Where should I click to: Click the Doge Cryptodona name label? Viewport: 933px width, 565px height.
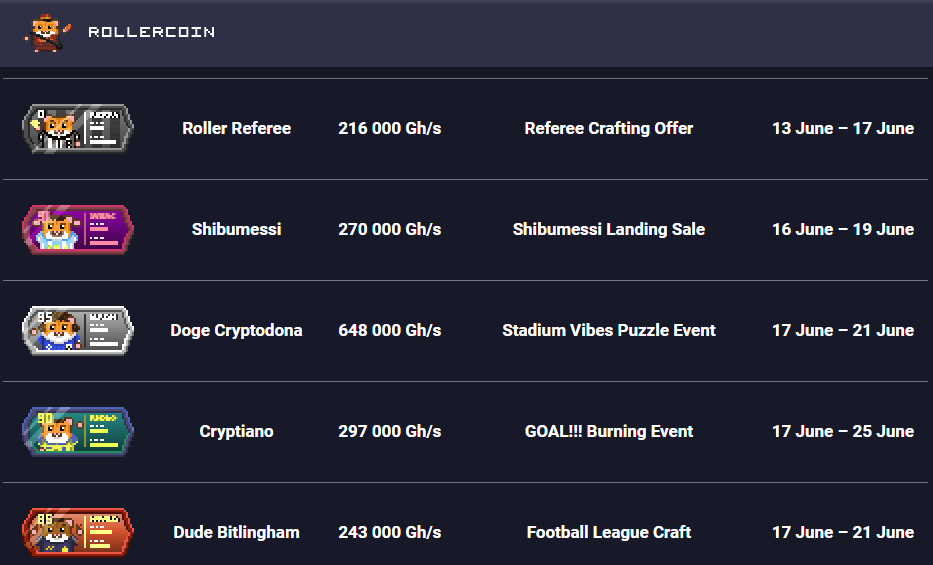coord(237,331)
